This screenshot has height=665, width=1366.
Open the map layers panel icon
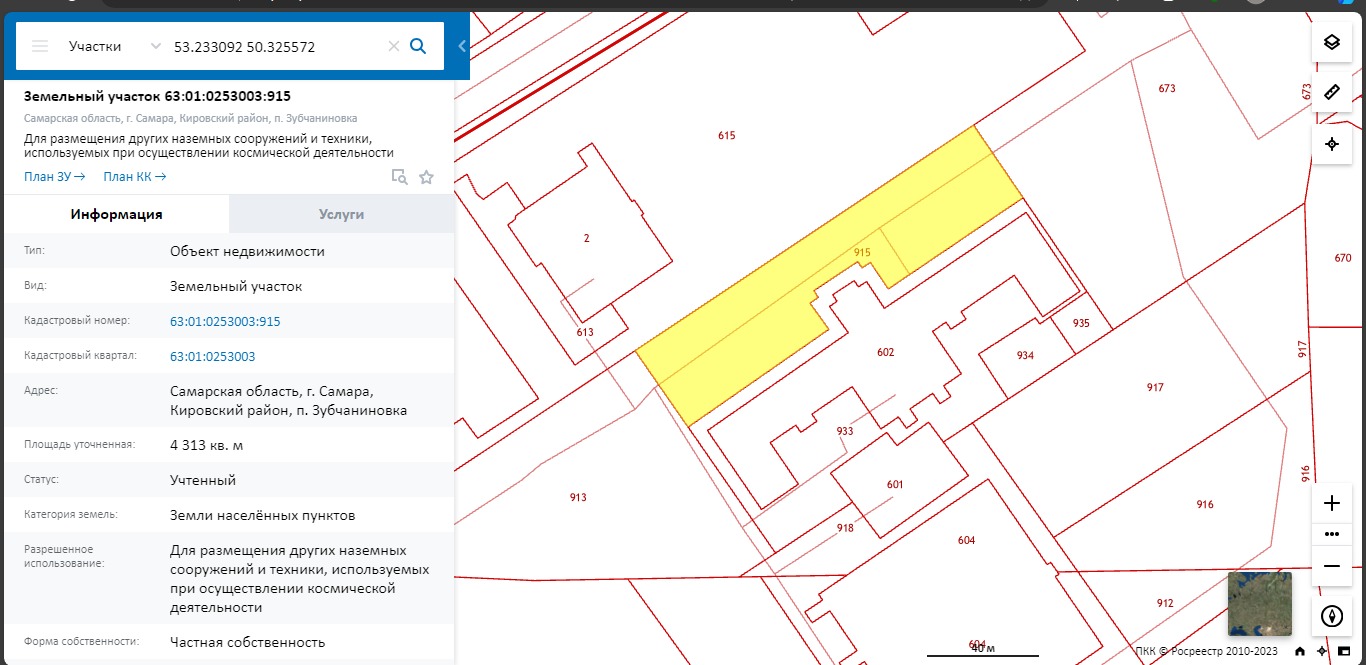tap(1331, 42)
